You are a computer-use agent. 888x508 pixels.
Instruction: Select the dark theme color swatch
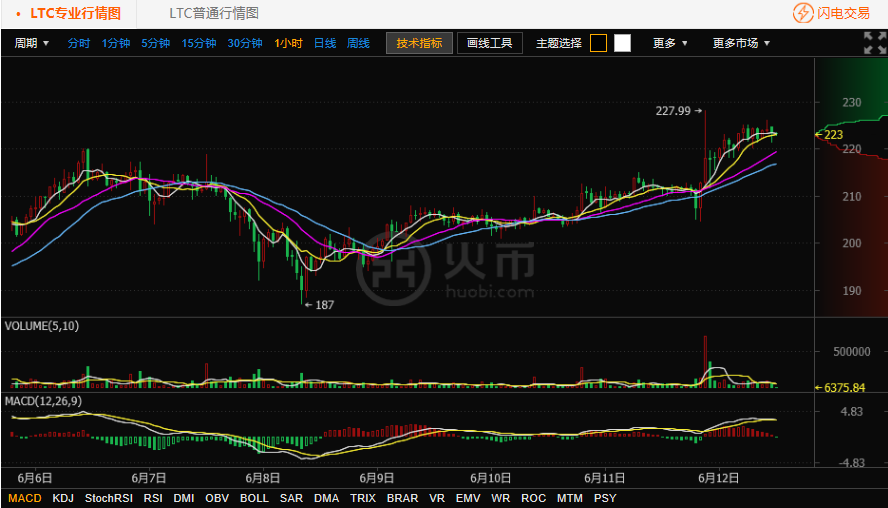[x=598, y=43]
